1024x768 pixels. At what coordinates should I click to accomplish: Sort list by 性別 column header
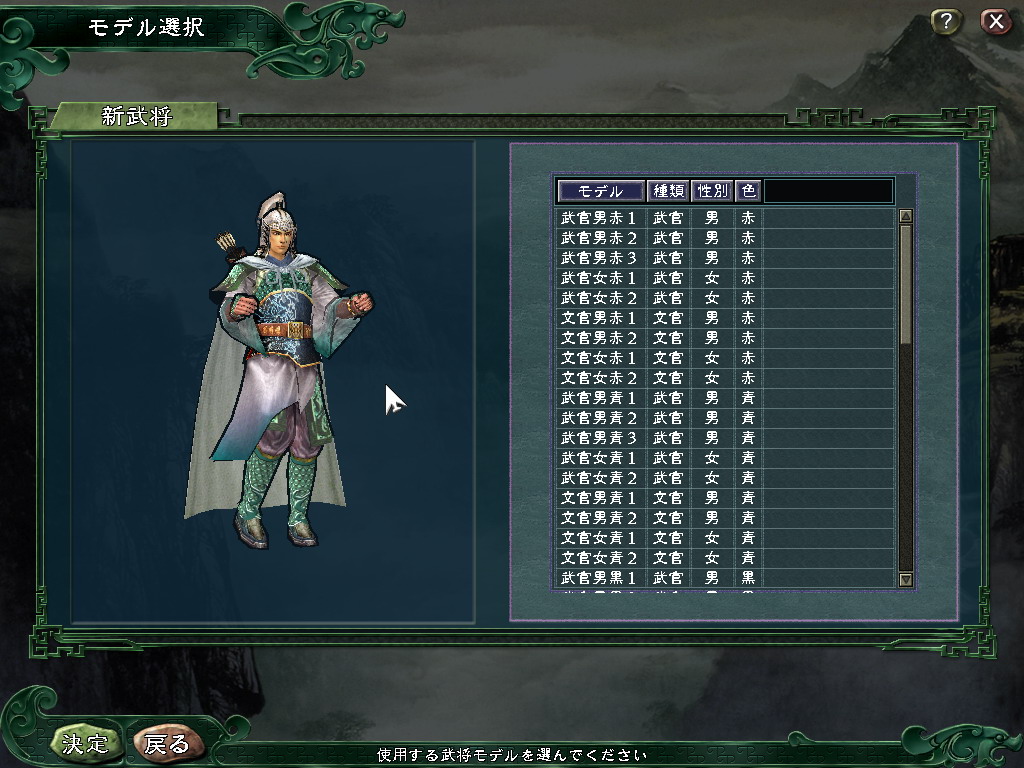712,191
